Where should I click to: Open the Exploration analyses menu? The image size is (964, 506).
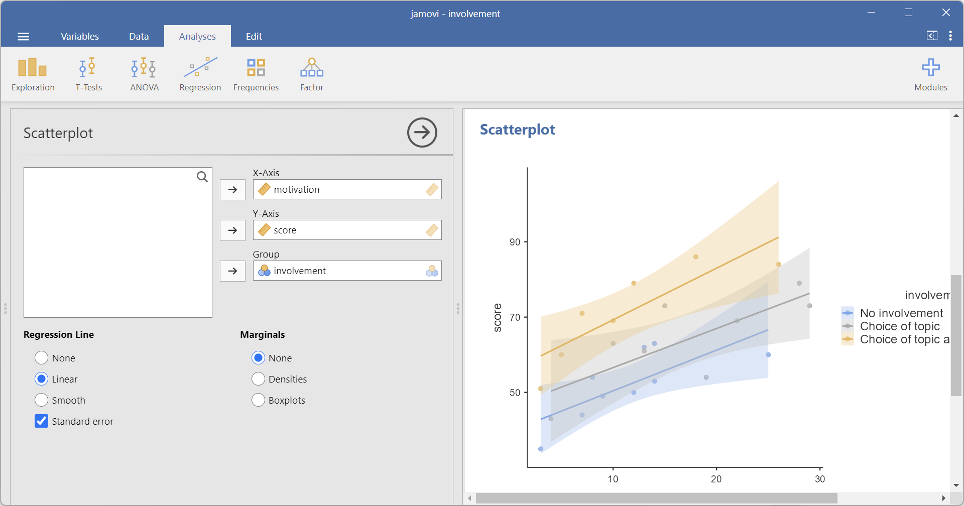coord(32,74)
